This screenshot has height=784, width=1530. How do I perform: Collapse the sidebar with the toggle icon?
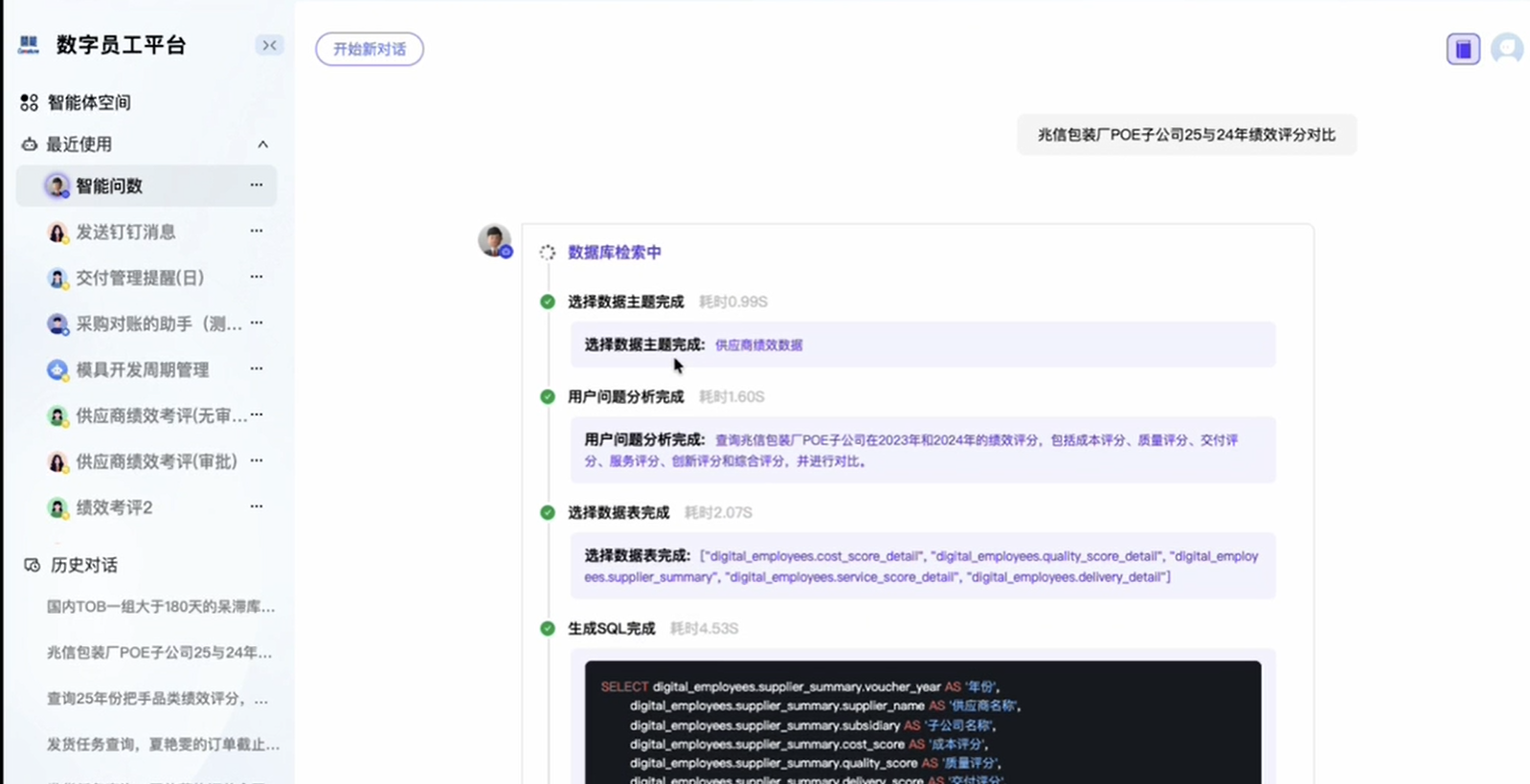(269, 45)
